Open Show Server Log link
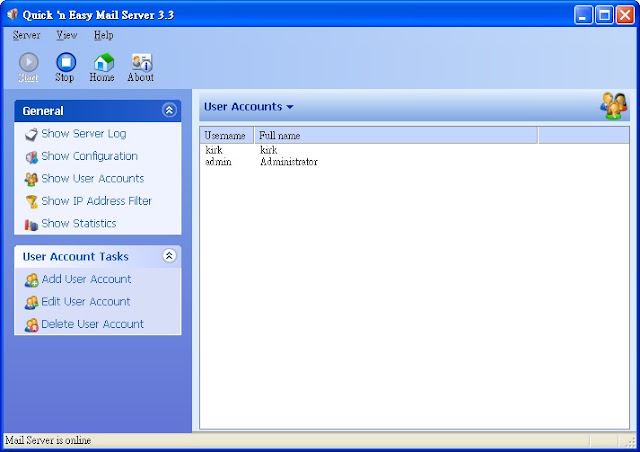 [x=84, y=134]
